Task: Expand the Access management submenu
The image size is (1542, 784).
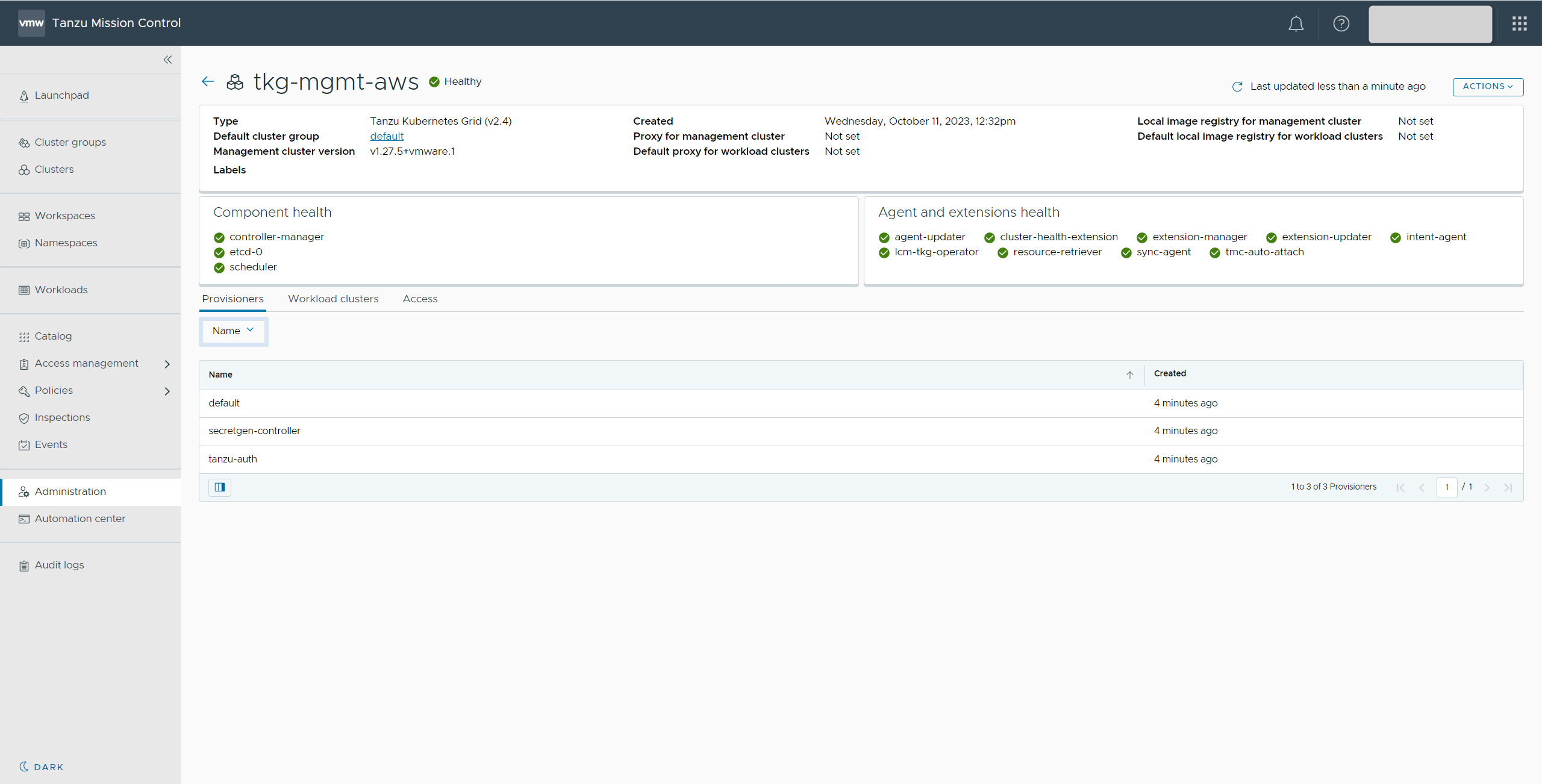Action: [167, 364]
